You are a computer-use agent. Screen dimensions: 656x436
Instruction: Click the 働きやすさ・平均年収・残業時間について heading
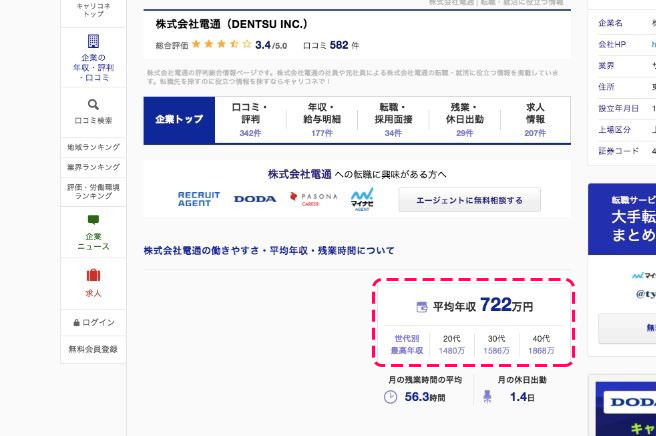pyautogui.click(x=269, y=251)
